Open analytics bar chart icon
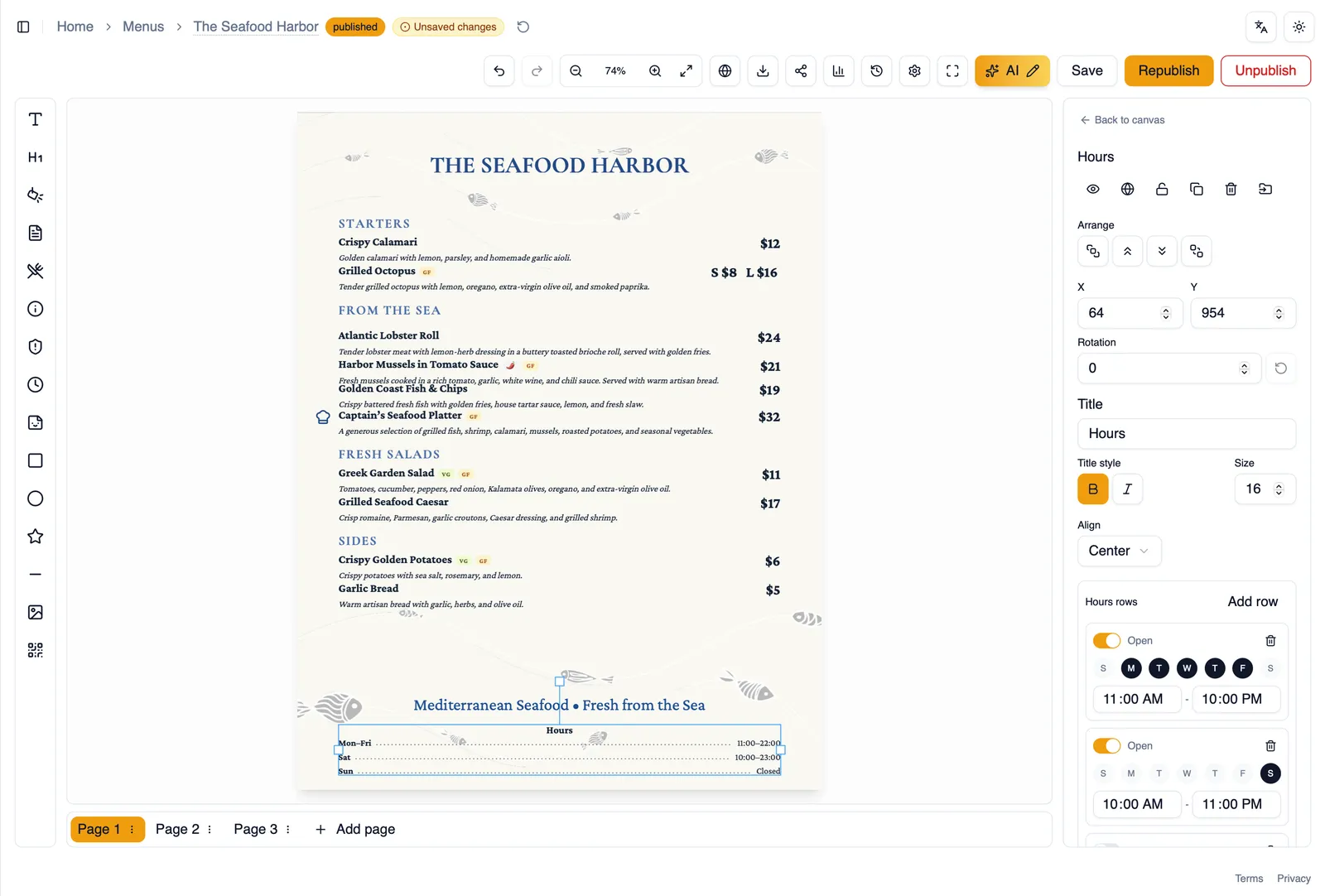Viewport: 1325px width, 896px height. (x=838, y=71)
